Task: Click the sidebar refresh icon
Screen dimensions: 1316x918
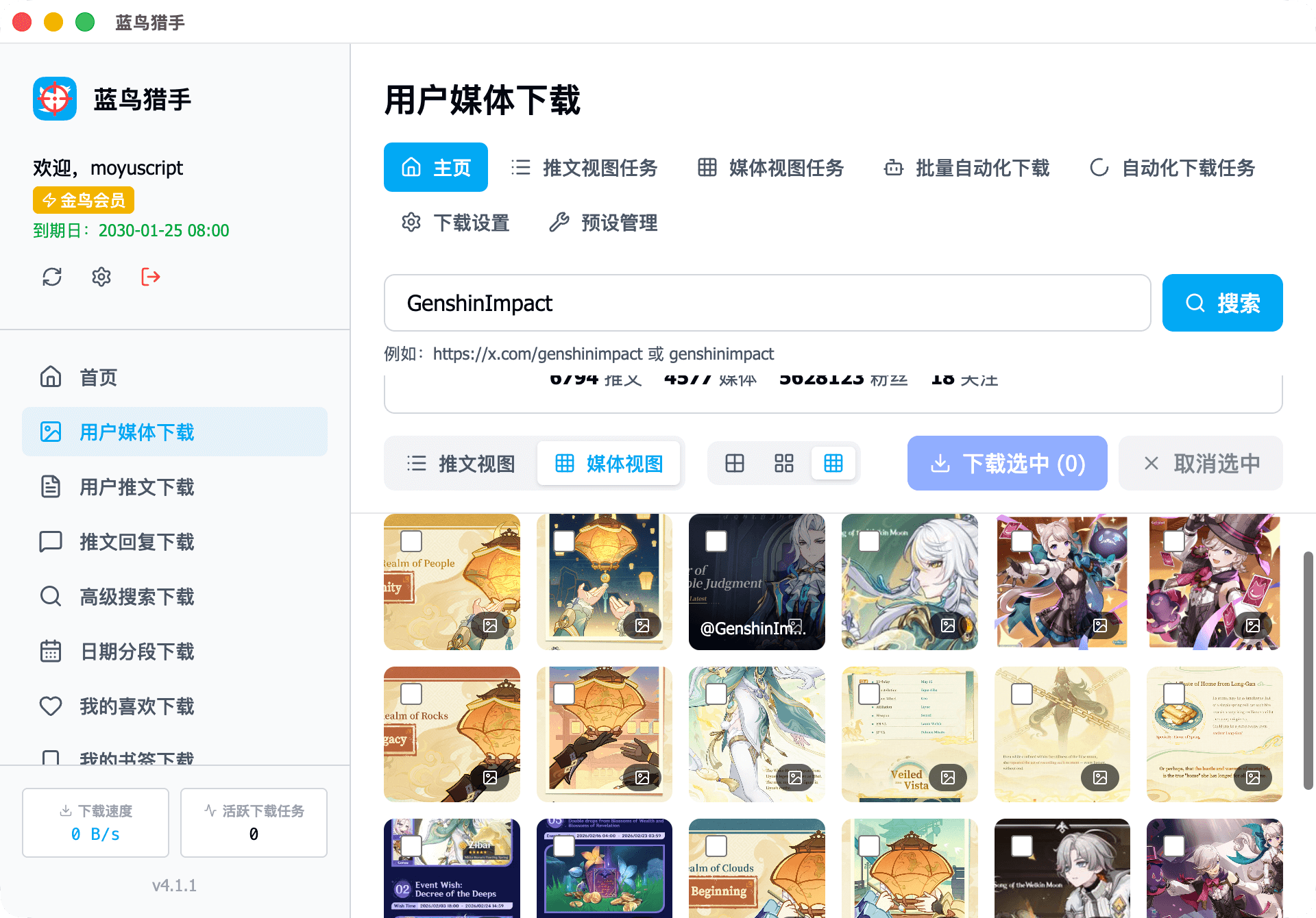Action: tap(52, 277)
